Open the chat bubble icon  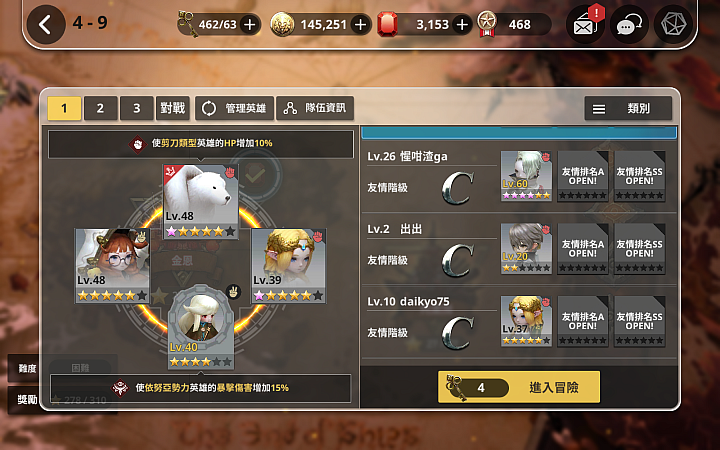[x=629, y=24]
